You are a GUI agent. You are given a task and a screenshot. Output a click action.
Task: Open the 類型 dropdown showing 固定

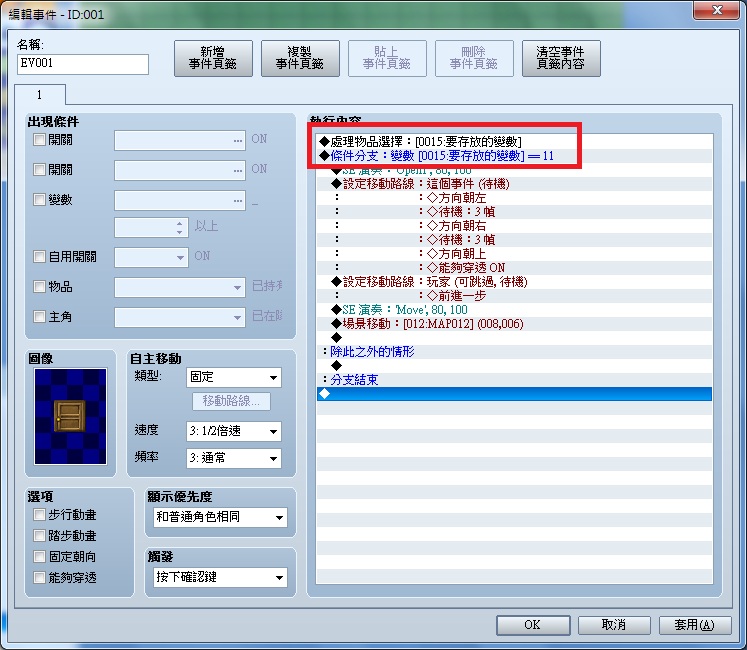pos(233,377)
